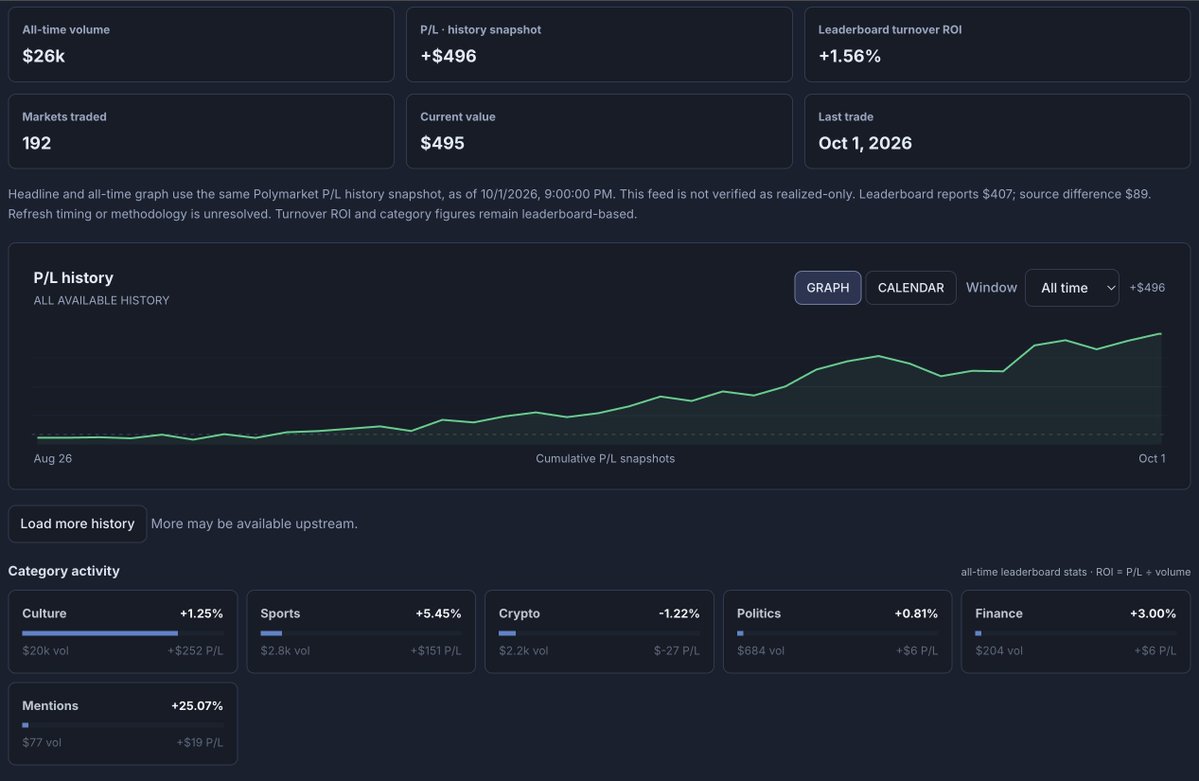
Task: Select the Sports category card
Action: point(361,632)
